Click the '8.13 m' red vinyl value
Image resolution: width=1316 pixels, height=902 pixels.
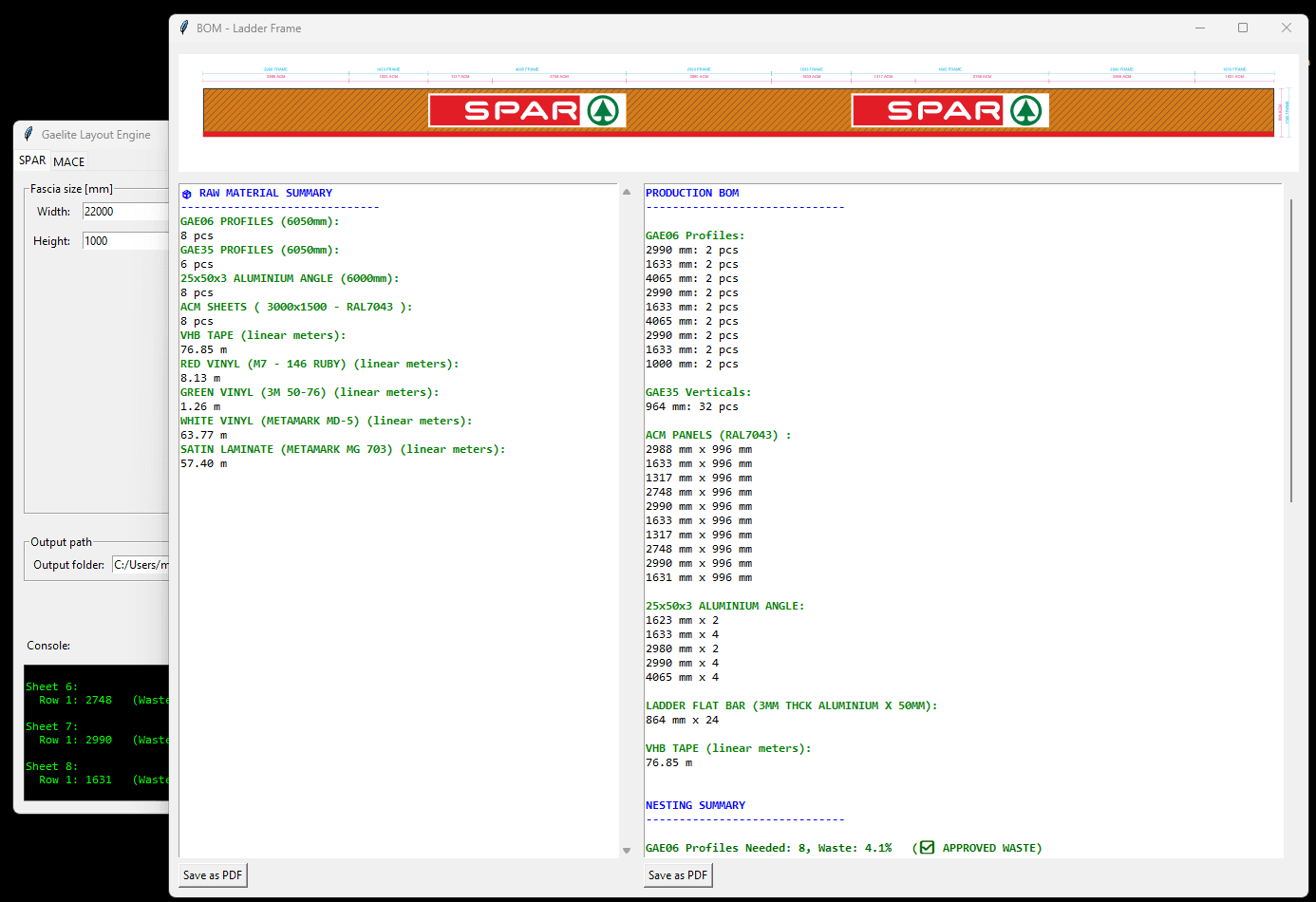[200, 378]
